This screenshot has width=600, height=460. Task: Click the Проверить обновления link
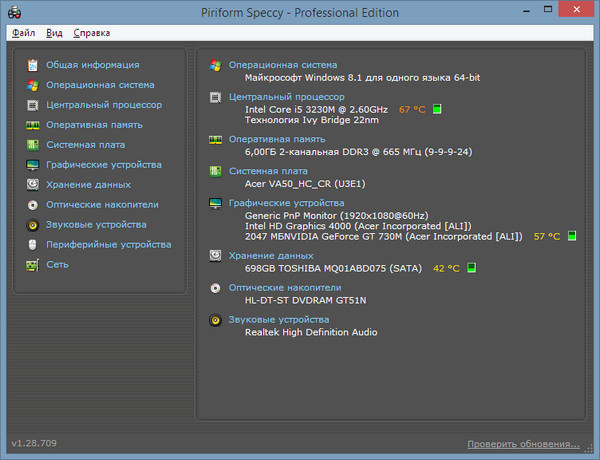522,443
